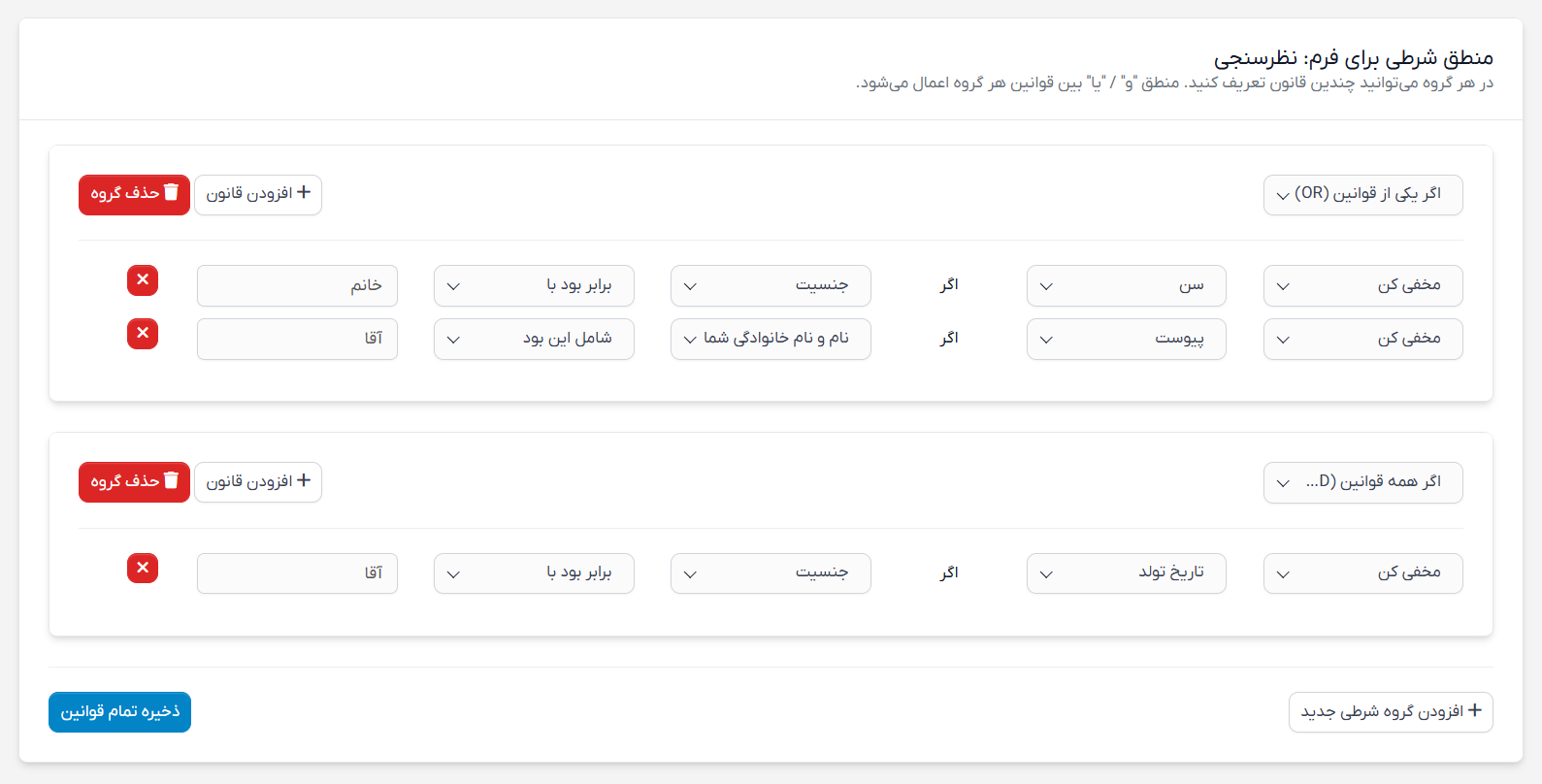Remove the rule for نام و نام خانوادگی شما

143,334
